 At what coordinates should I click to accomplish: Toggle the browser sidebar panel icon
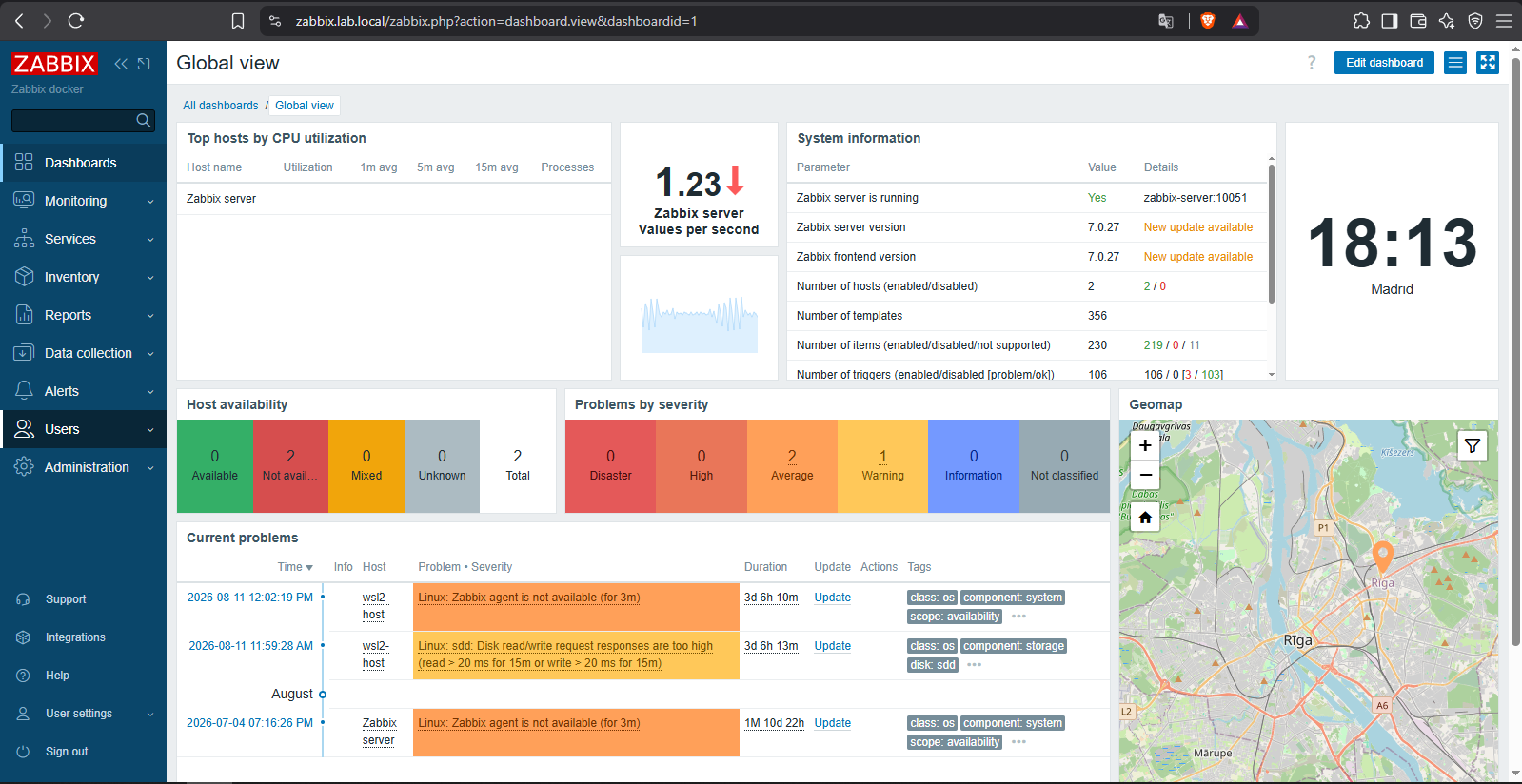(1390, 21)
